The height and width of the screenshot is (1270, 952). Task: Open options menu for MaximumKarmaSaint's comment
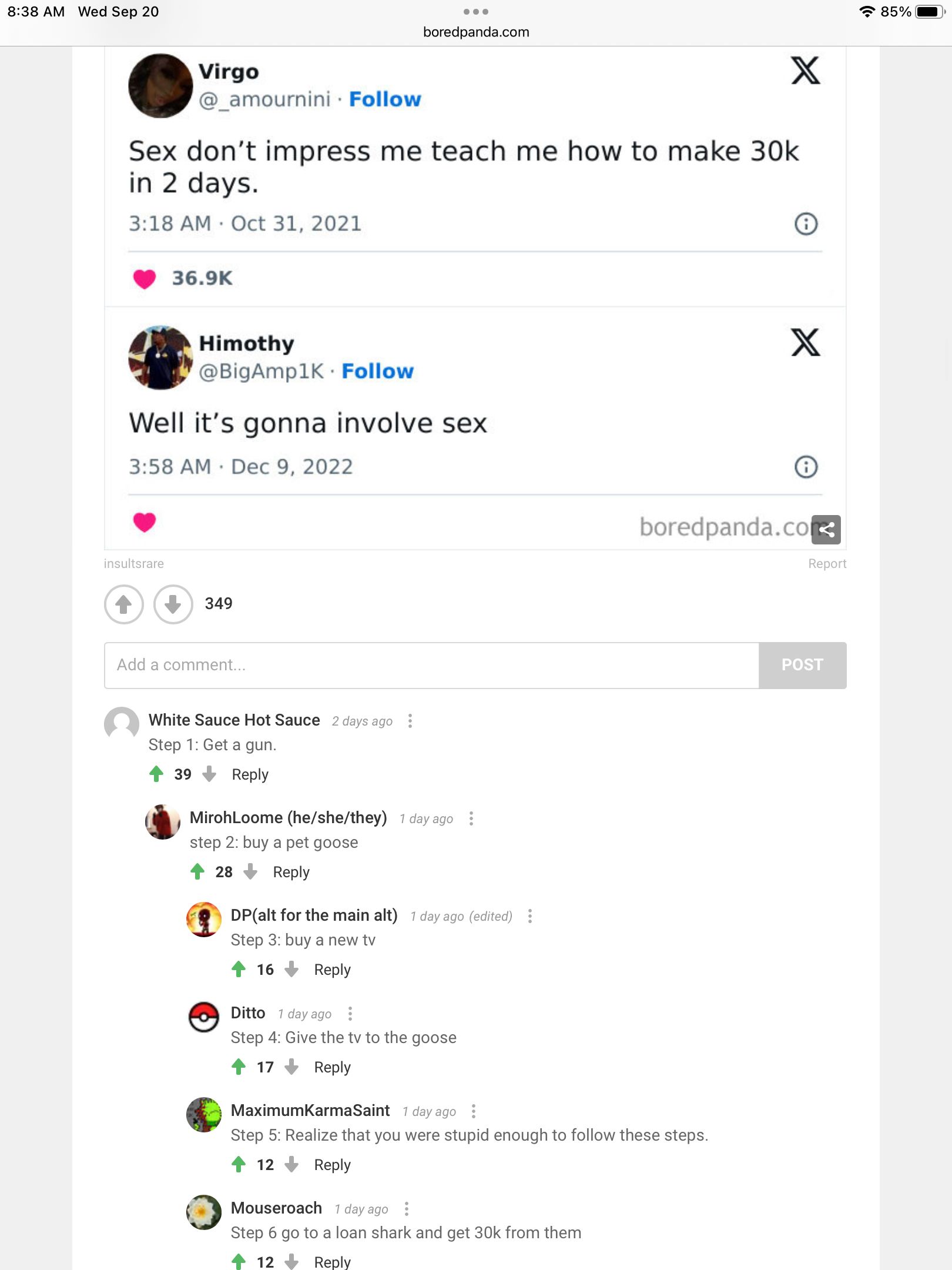[x=474, y=1112]
